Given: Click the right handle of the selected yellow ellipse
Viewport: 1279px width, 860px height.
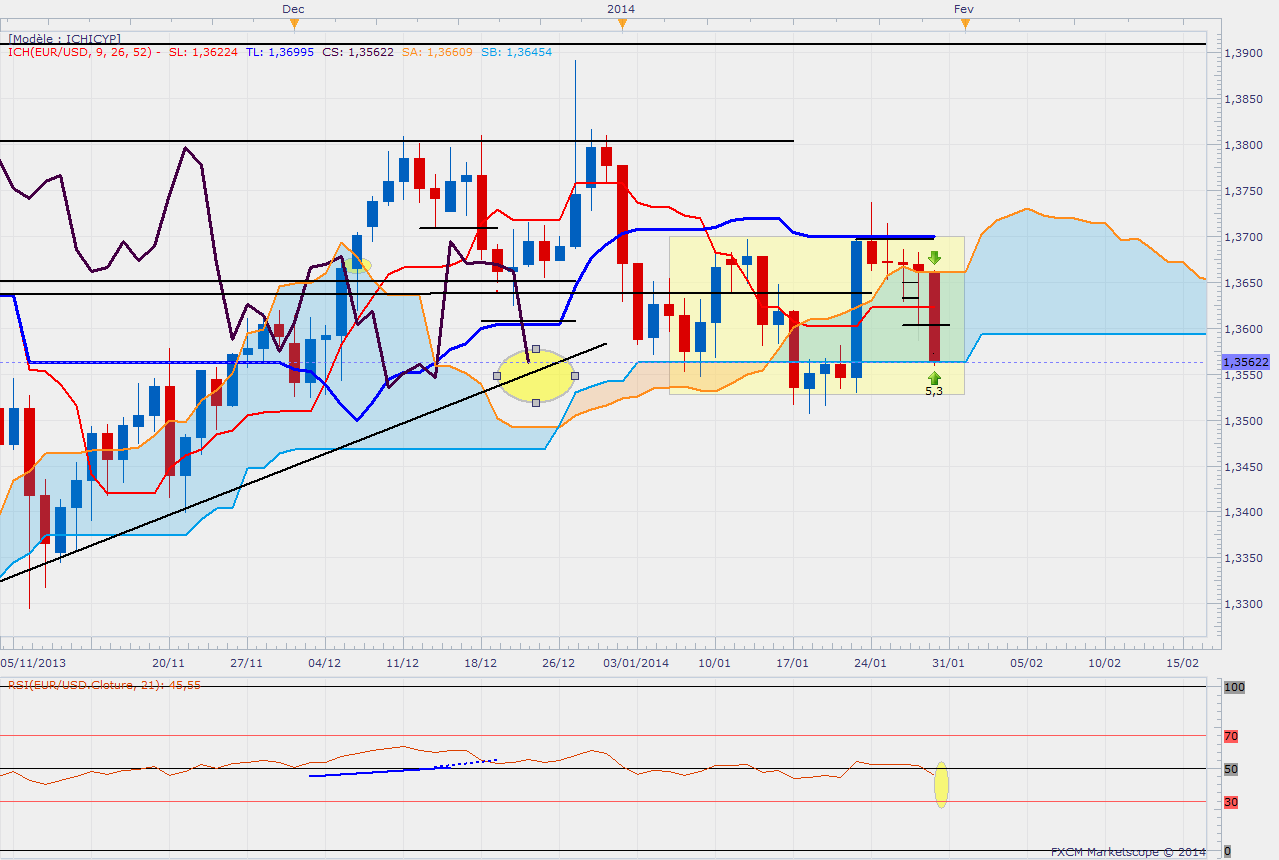Looking at the screenshot, I should [574, 375].
